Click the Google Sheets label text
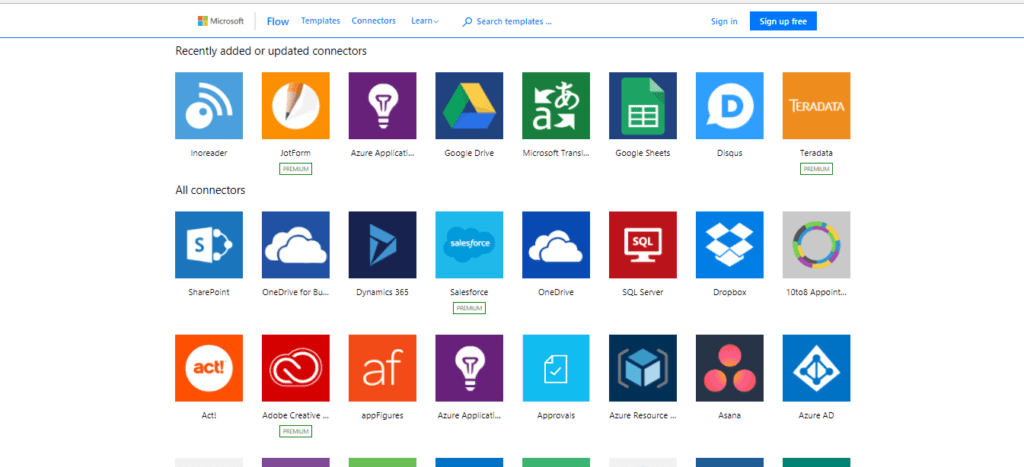The image size is (1024, 467). (x=643, y=153)
